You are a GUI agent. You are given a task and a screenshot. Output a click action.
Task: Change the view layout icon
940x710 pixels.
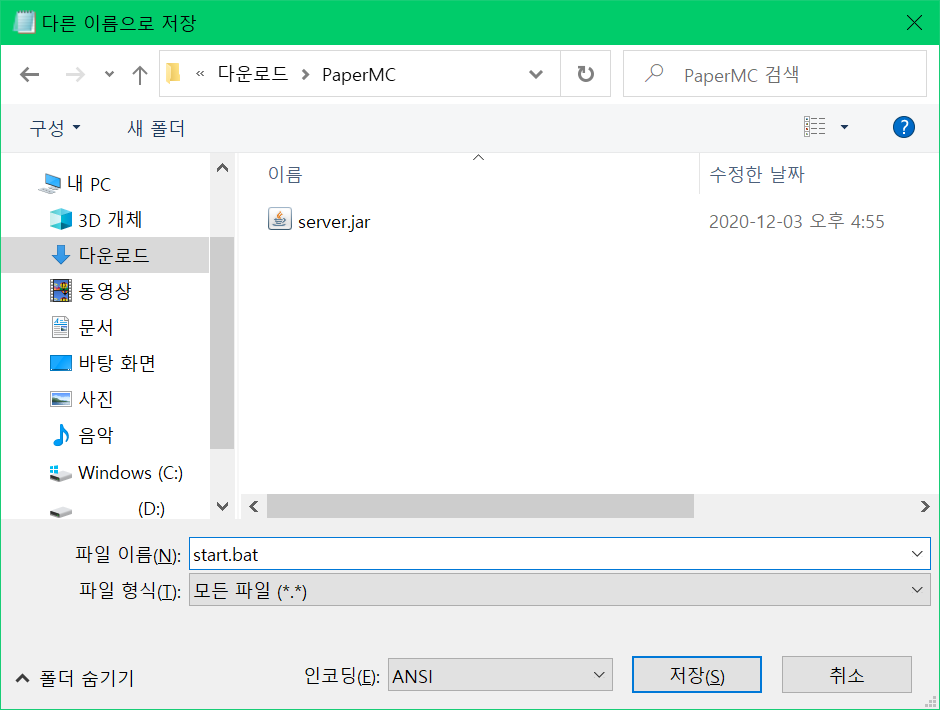(814, 127)
